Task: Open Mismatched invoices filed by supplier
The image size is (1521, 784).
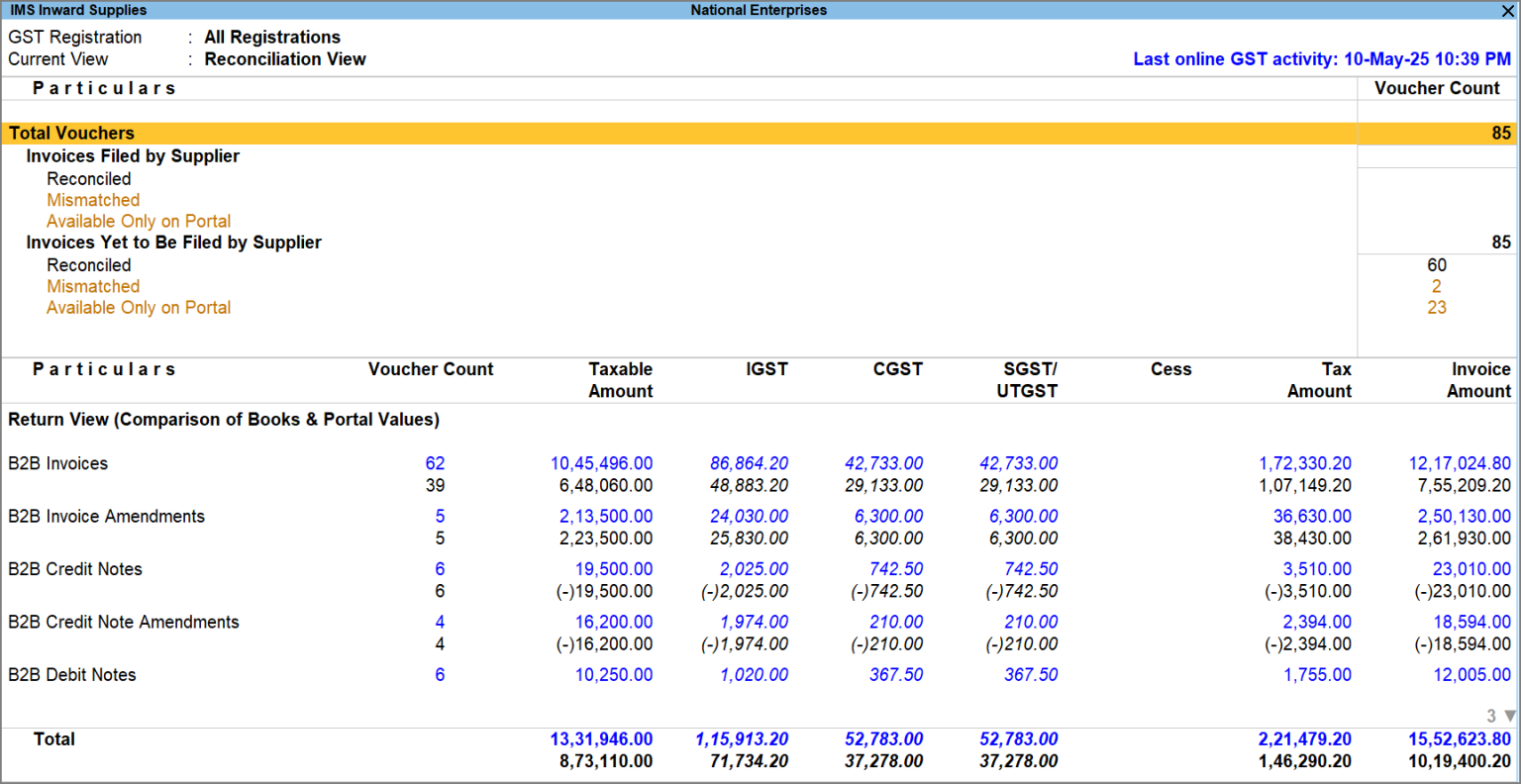Action: tap(93, 200)
